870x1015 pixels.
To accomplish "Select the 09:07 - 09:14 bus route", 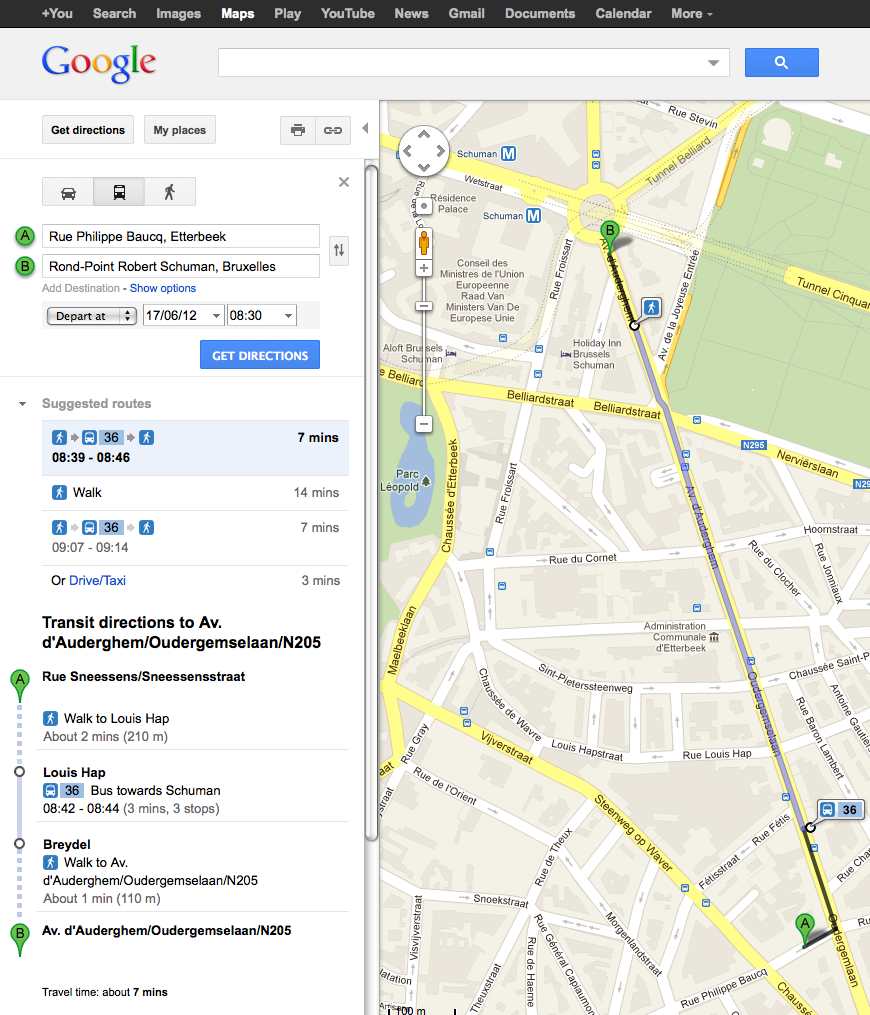I will (x=195, y=537).
